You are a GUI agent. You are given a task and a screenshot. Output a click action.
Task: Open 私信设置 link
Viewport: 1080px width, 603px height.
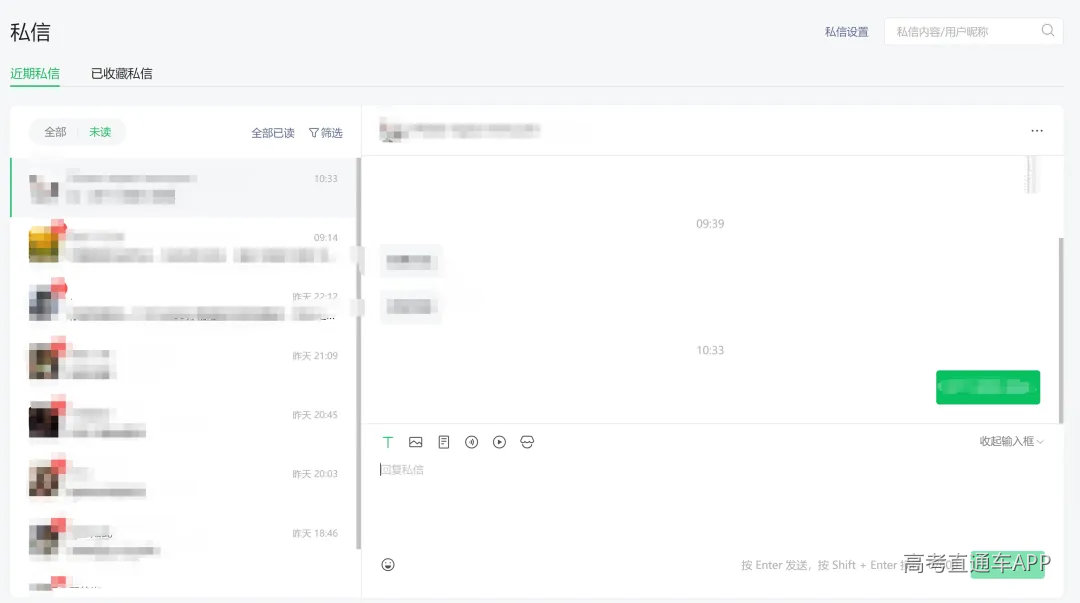point(847,32)
